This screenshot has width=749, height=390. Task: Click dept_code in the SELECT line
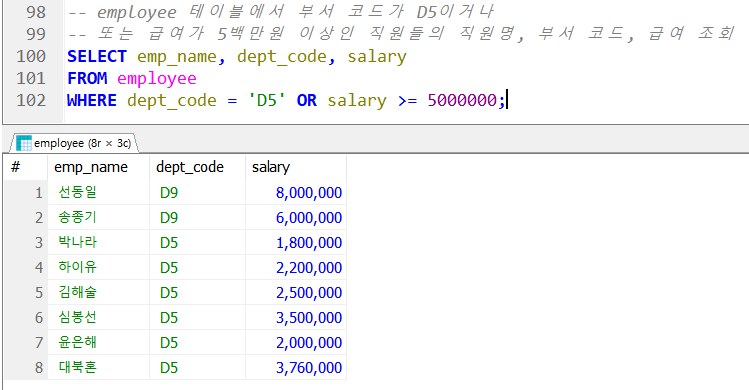point(282,57)
